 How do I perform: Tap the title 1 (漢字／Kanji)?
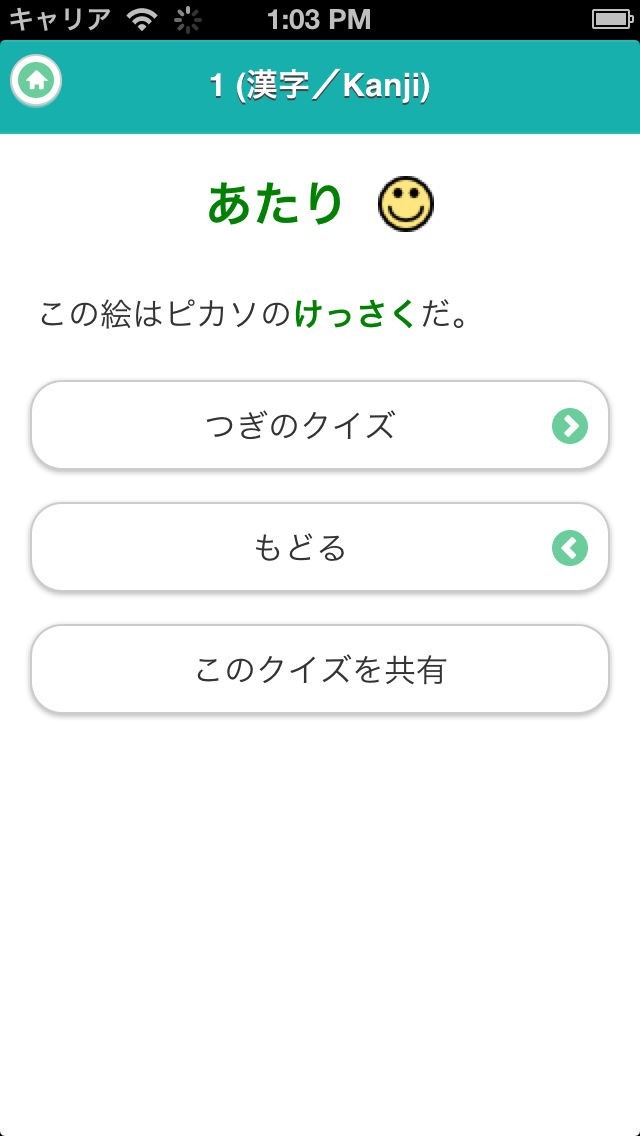320,86
